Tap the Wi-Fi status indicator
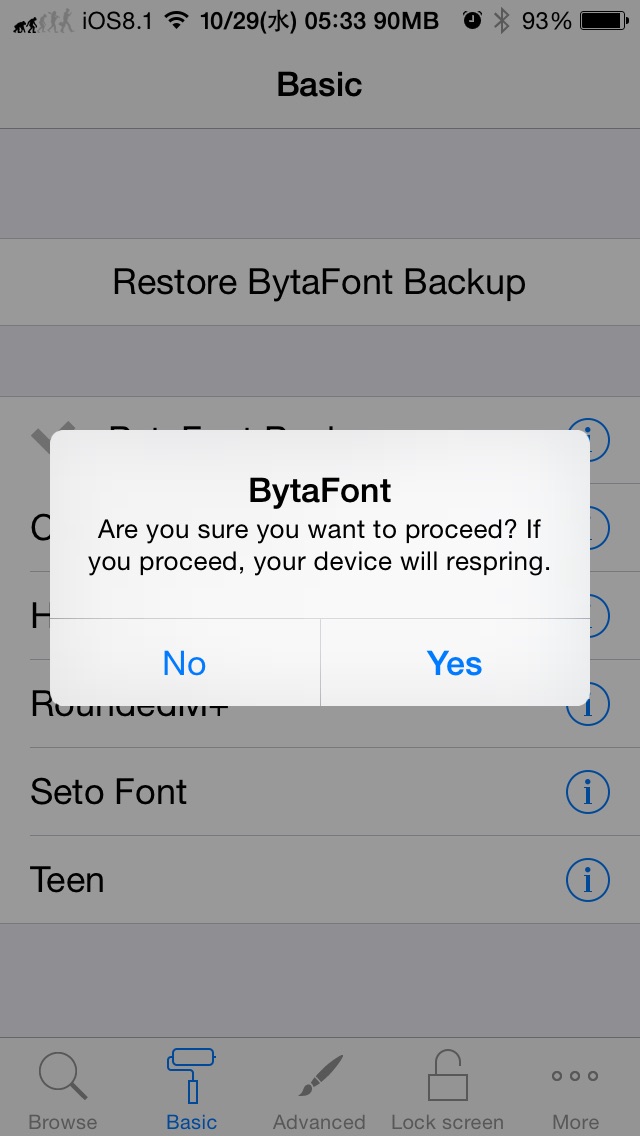The width and height of the screenshot is (640, 1136). pos(175,20)
